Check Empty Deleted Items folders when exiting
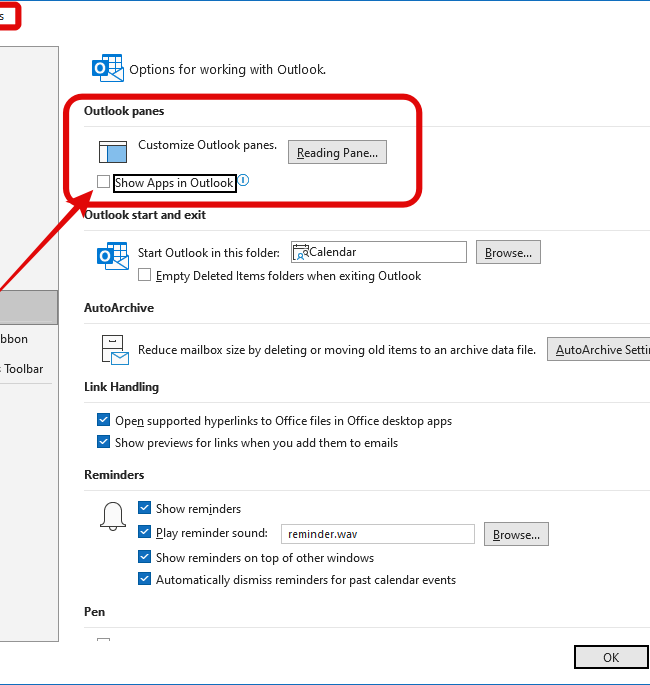 145,275
